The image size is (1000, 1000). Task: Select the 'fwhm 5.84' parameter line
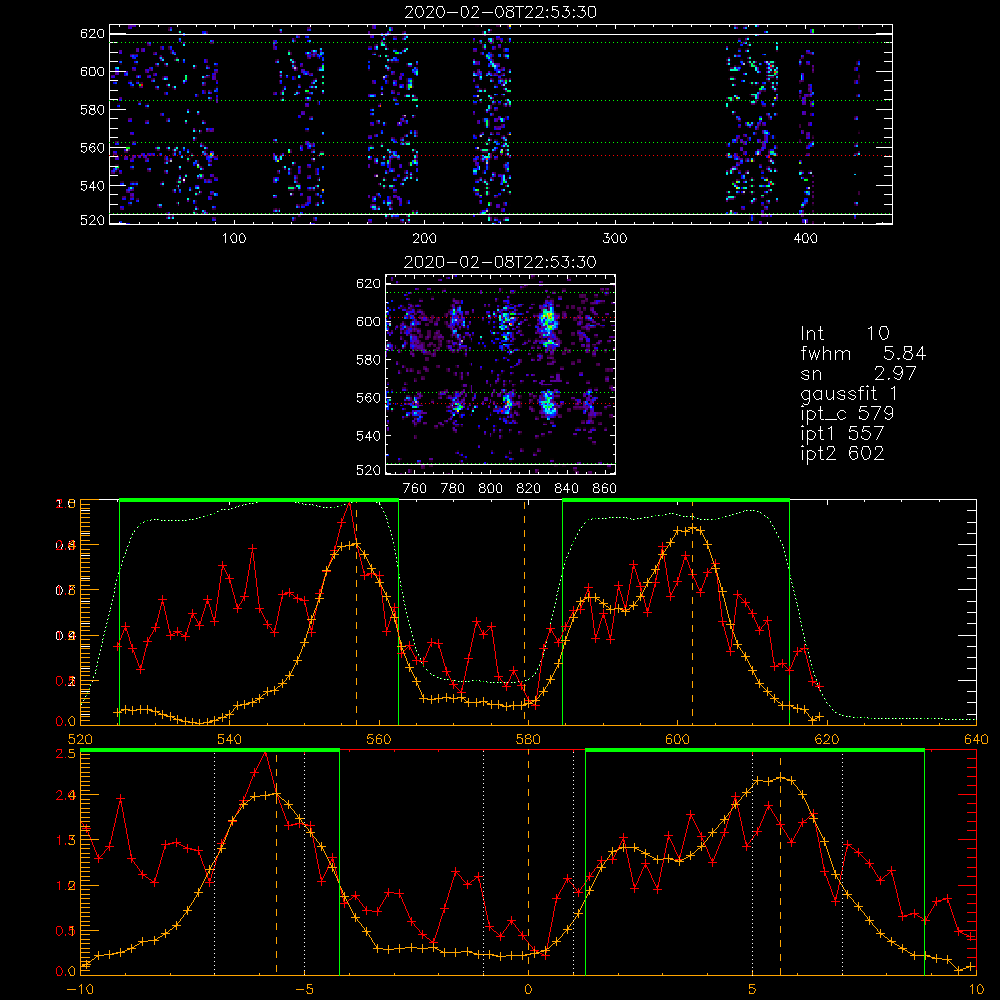863,353
